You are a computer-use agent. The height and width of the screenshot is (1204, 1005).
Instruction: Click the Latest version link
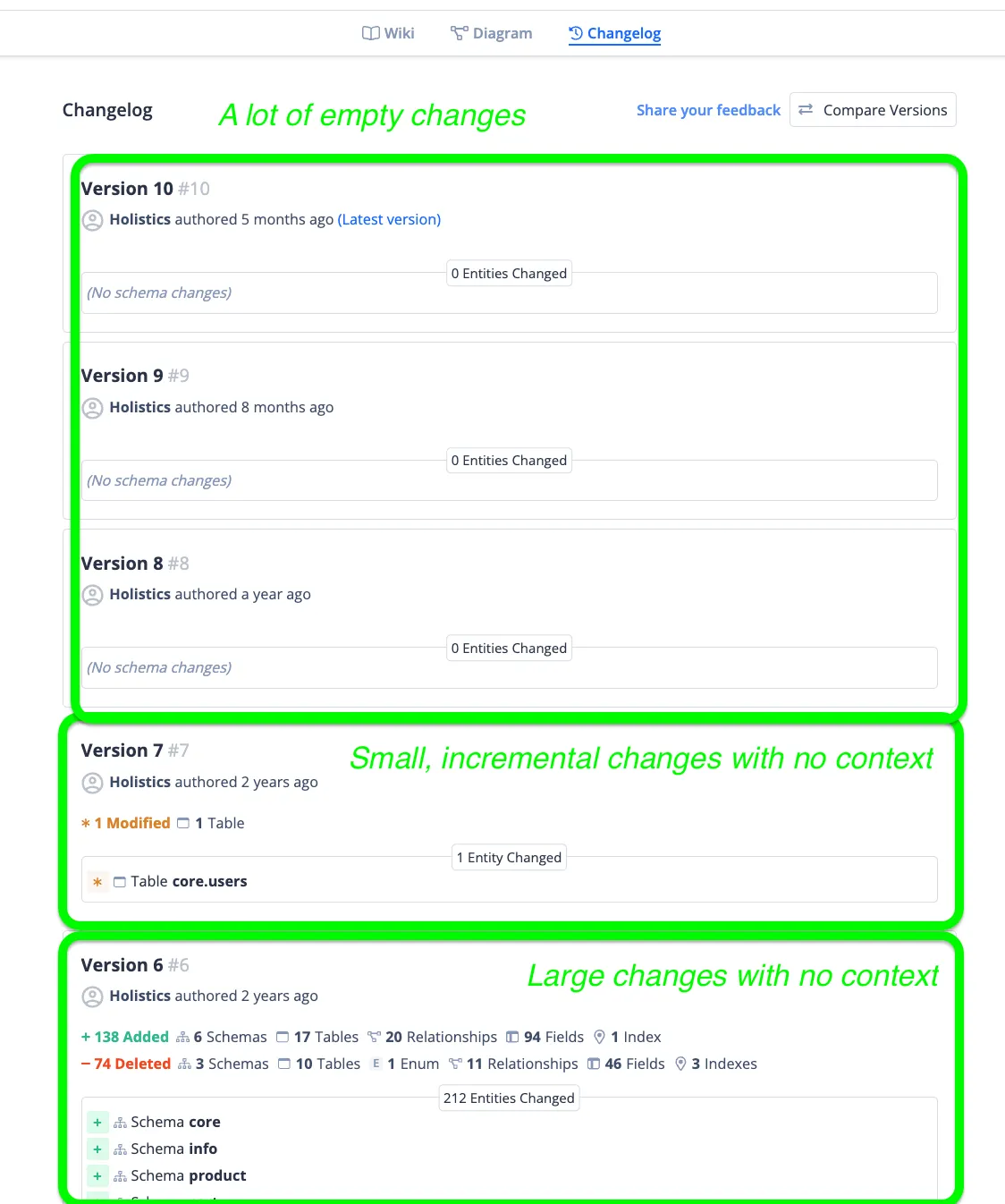pyautogui.click(x=389, y=220)
